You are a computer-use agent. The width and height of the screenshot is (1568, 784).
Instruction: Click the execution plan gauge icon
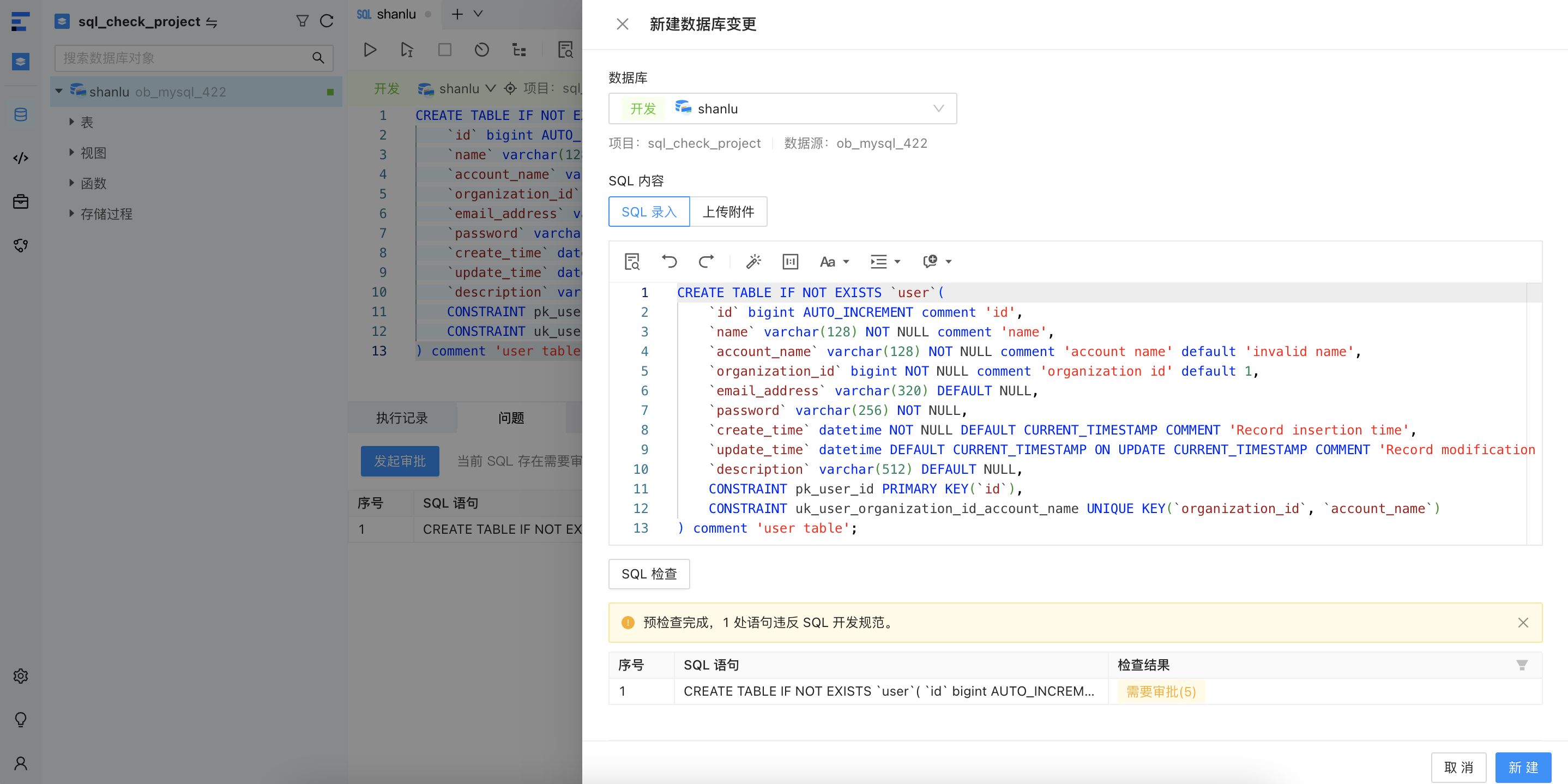pos(481,49)
